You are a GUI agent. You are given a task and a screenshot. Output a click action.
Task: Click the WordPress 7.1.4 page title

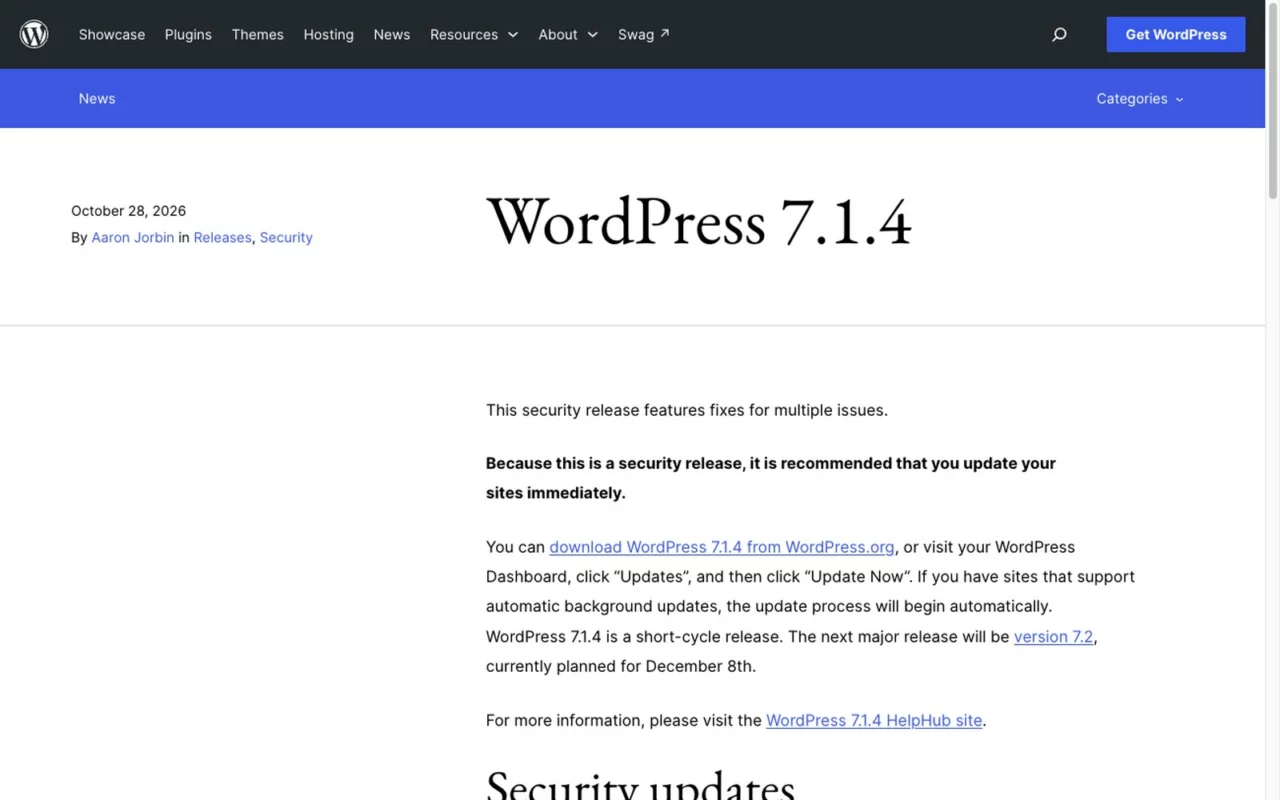699,222
